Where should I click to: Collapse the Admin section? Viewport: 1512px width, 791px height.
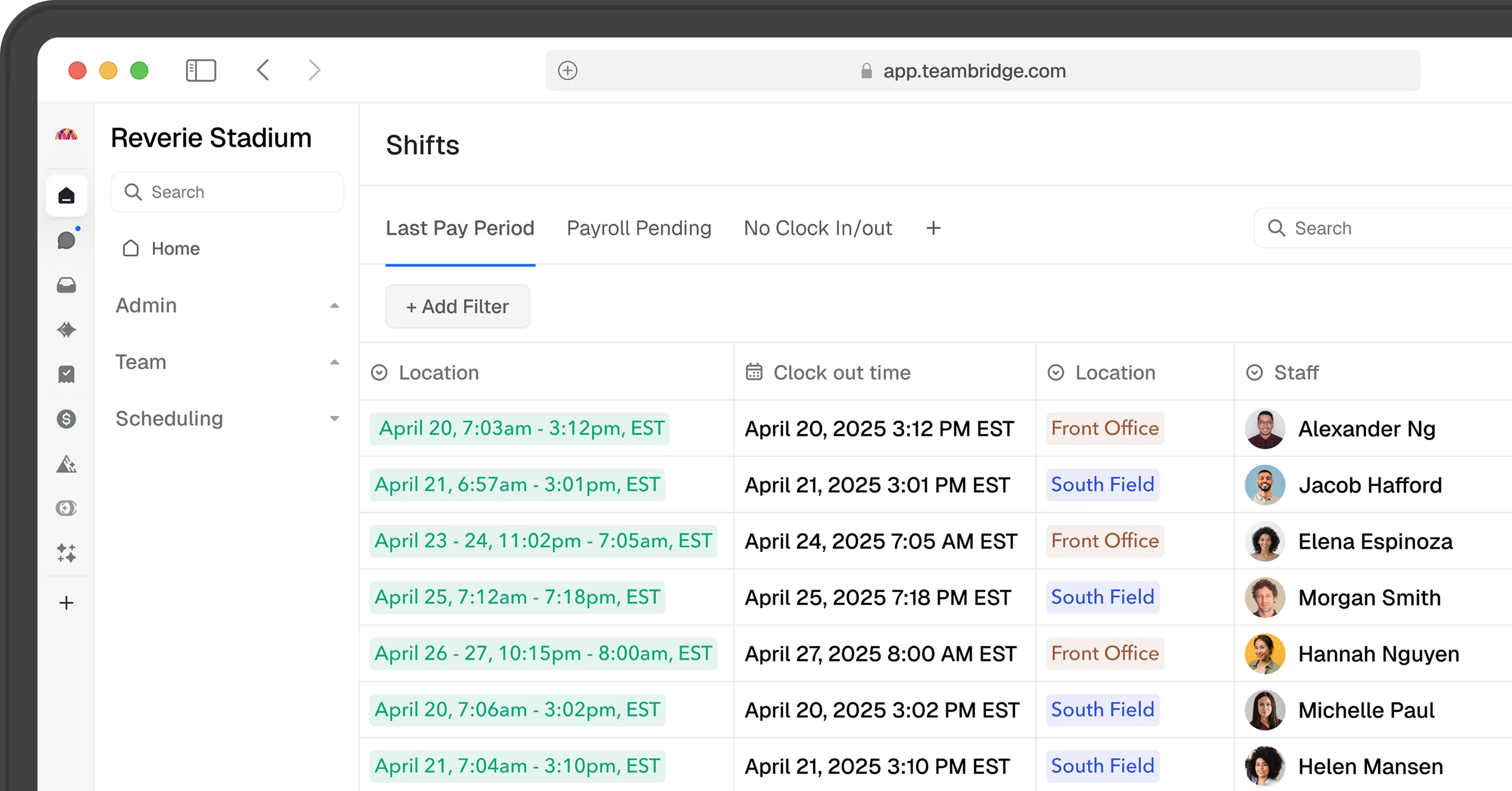(334, 305)
